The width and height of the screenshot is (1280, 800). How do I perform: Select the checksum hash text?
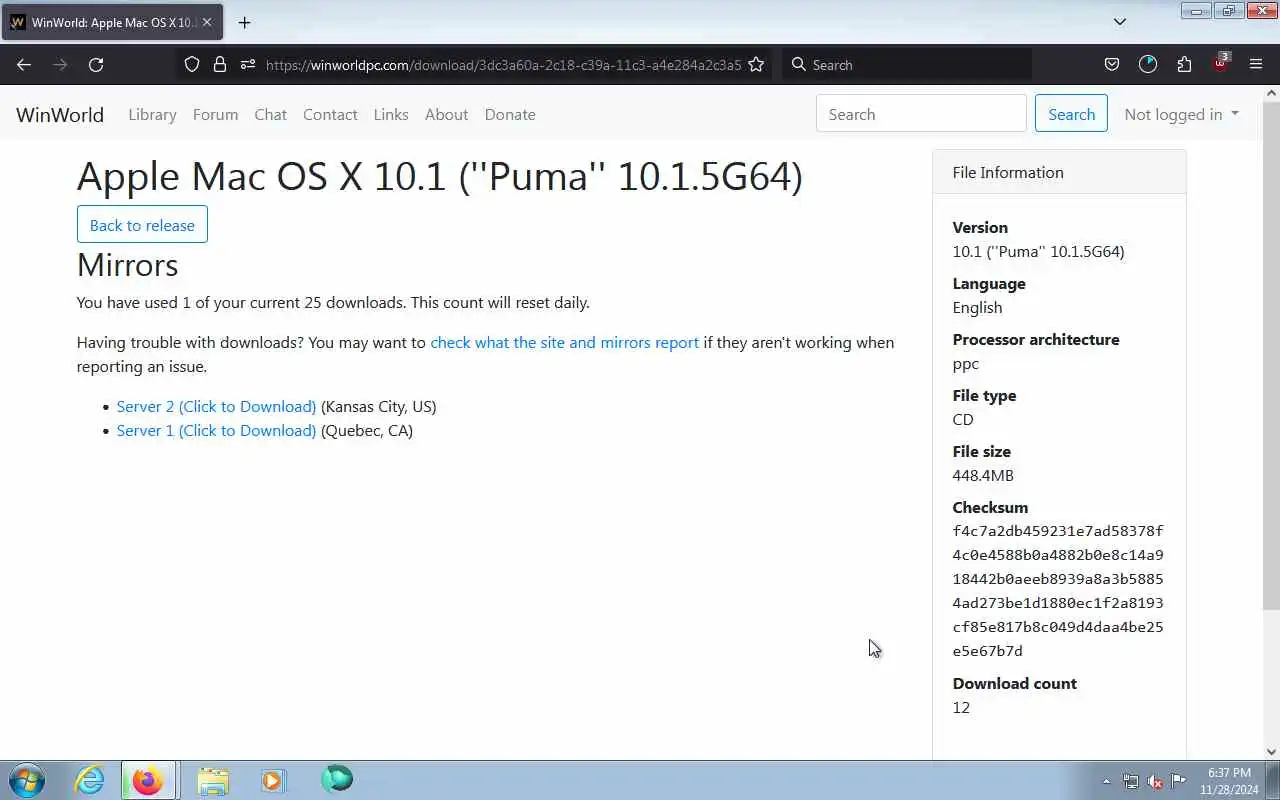point(1058,591)
